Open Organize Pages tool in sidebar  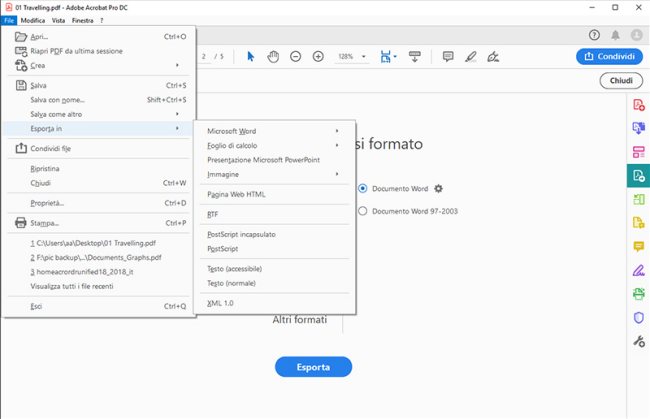[638, 152]
